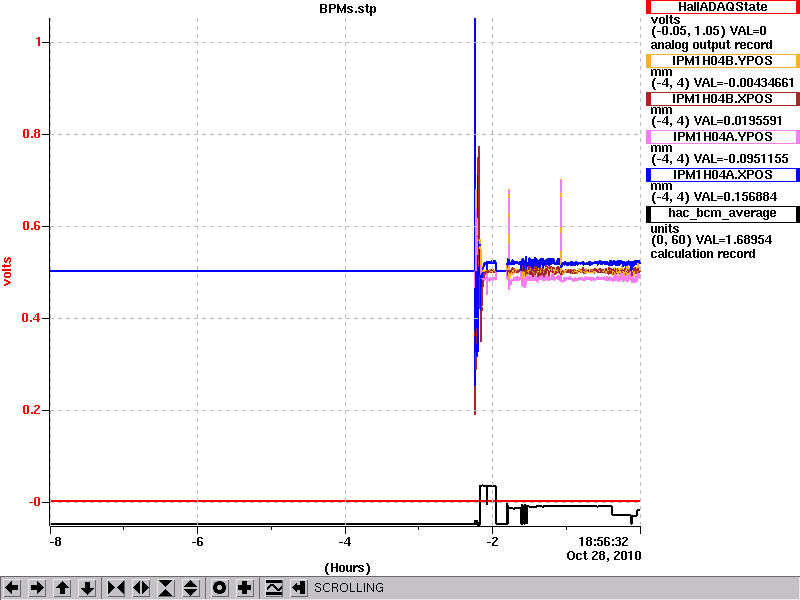Select the HallADAQState curve in the legend
This screenshot has height=600, width=800.
[x=722, y=7]
